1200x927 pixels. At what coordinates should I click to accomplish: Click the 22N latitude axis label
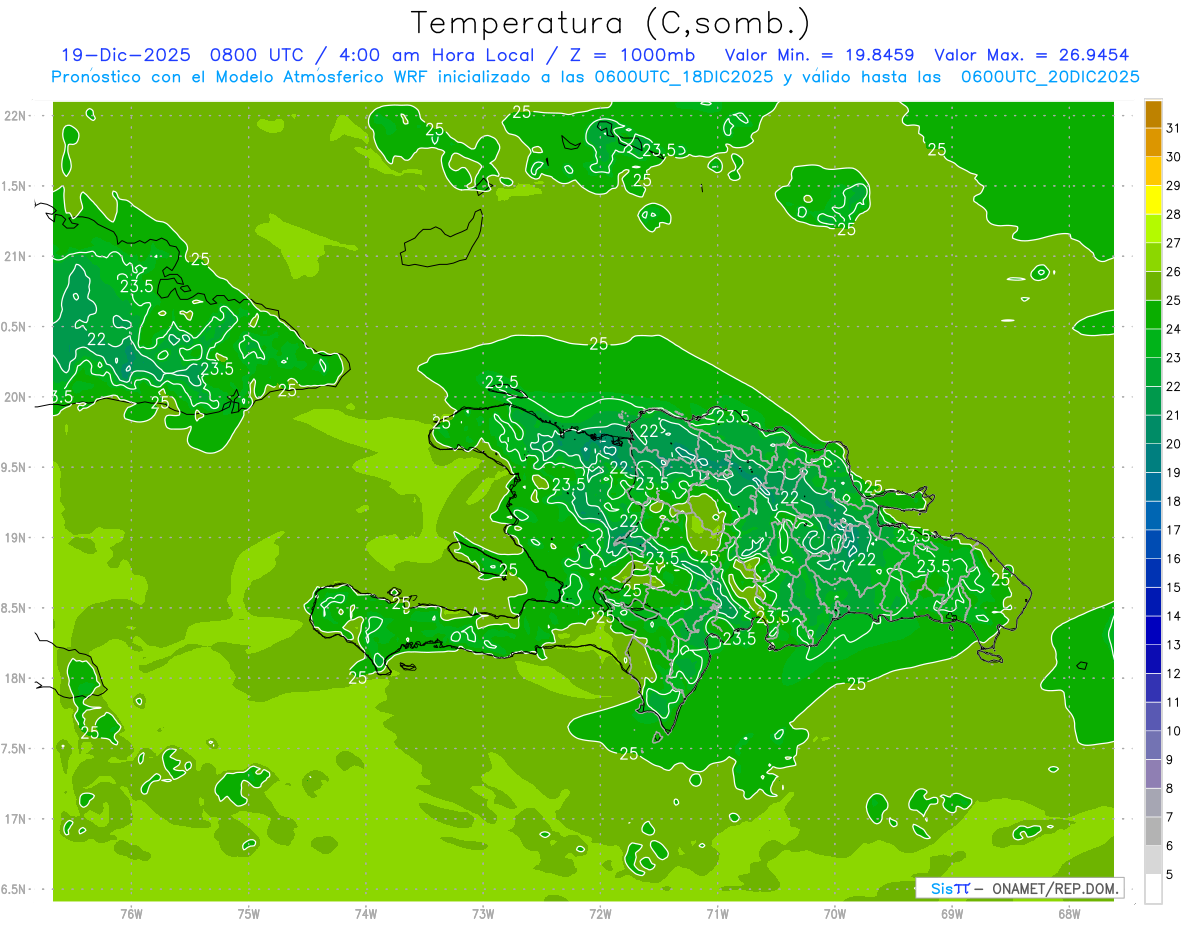[x=17, y=116]
